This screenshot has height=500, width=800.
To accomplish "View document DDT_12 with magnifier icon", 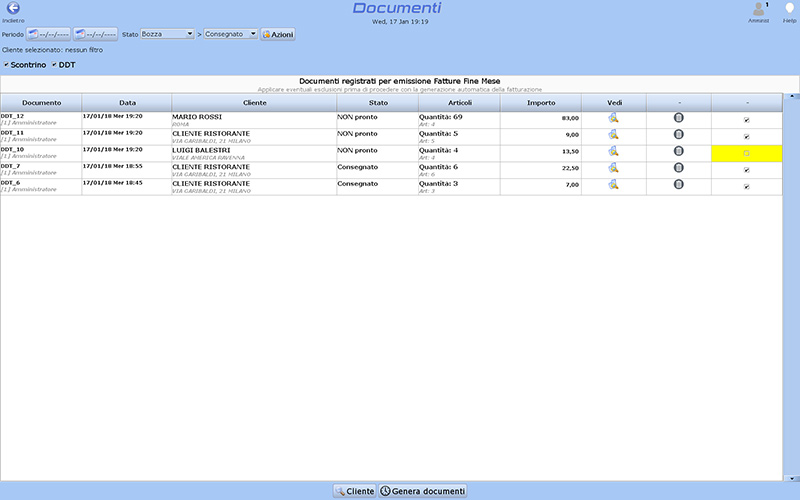I will pyautogui.click(x=613, y=118).
